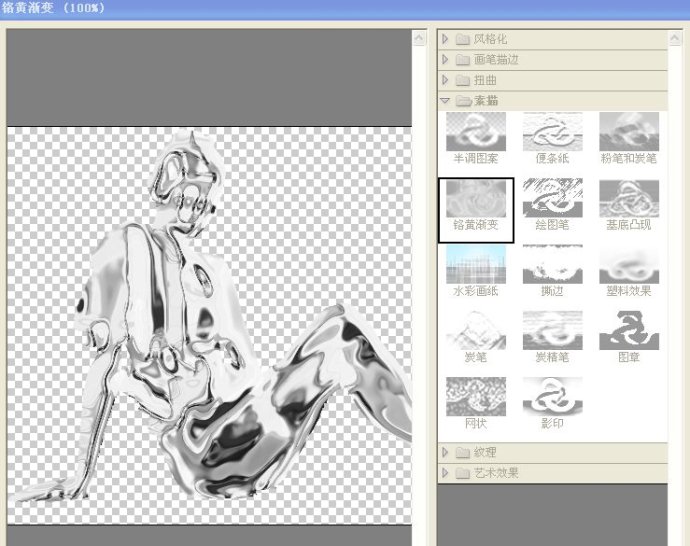The image size is (690, 546).
Task: Select the 绘图笔 filter thumbnail
Action: click(552, 200)
